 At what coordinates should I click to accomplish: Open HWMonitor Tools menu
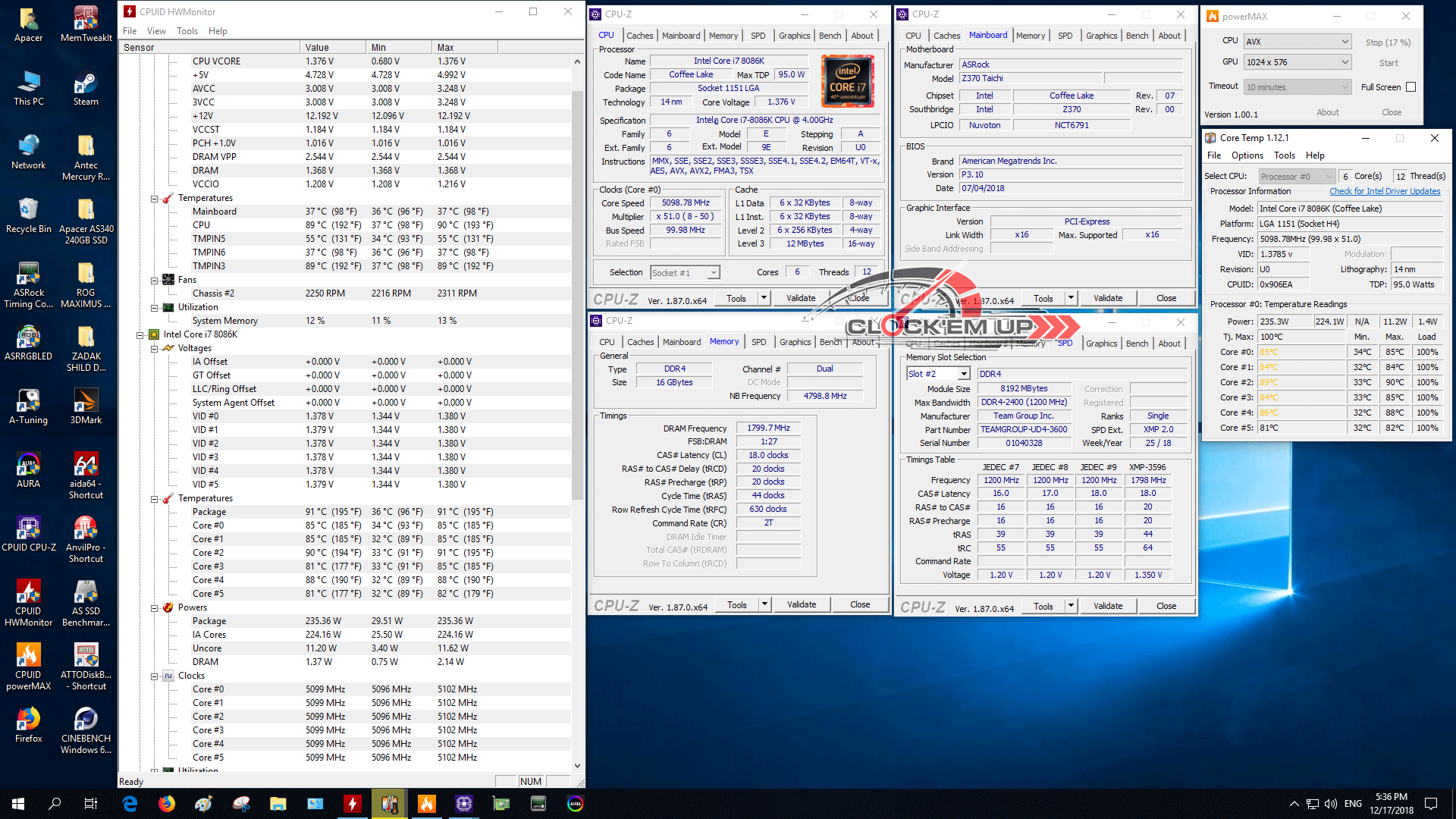click(187, 31)
